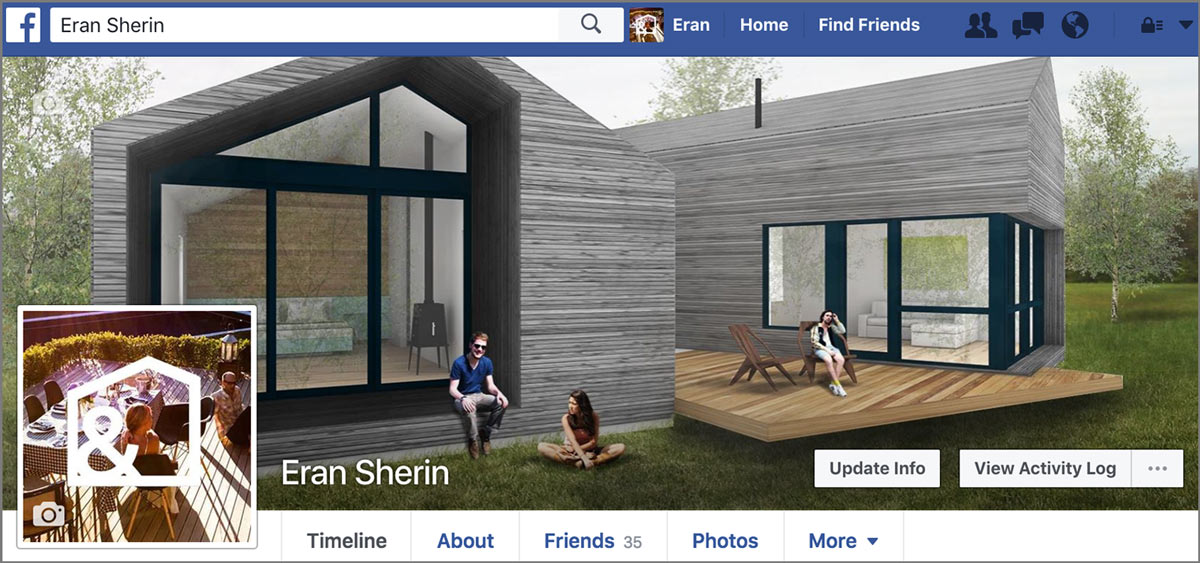
Task: Open the Notifications globe icon
Action: 1075,24
